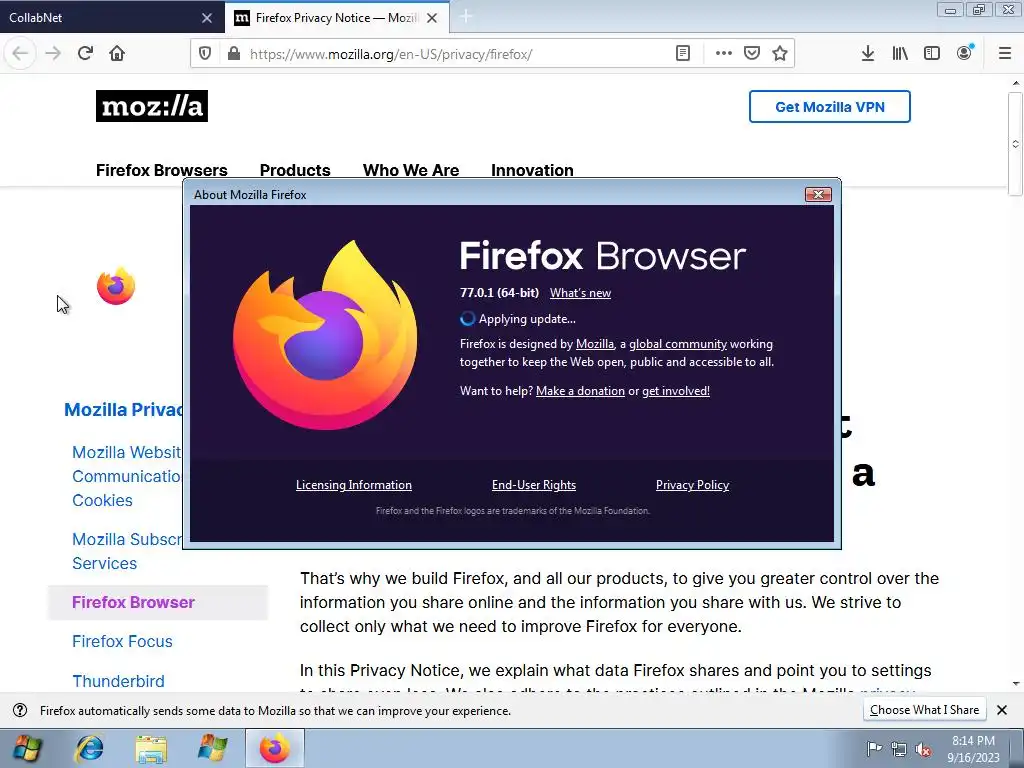Open the hamburger application menu
The width and height of the screenshot is (1024, 768).
(1005, 54)
